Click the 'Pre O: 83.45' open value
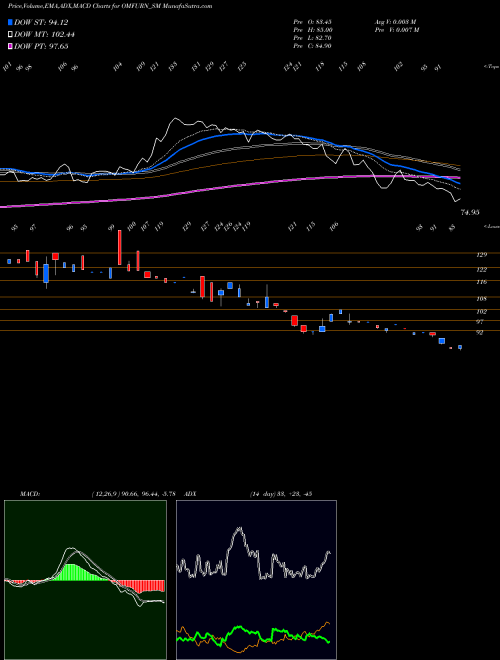Image resolution: width=500 pixels, height=660 pixels. click(313, 22)
